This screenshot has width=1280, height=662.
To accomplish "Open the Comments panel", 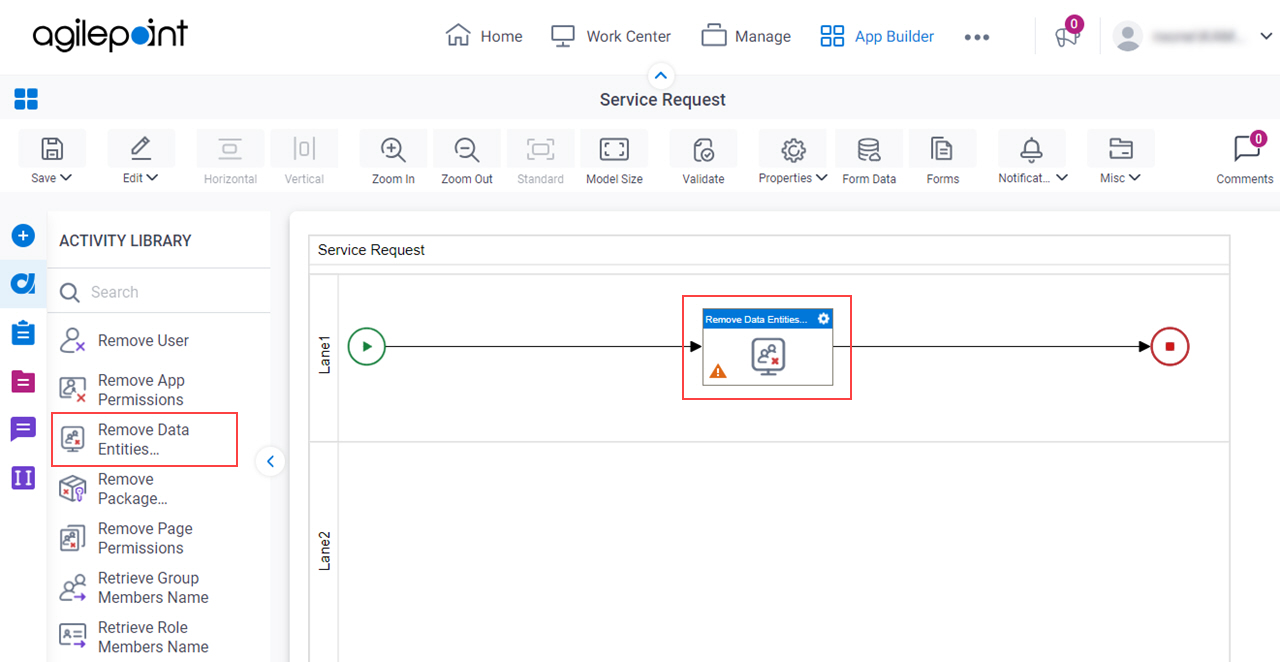I will tap(1245, 159).
